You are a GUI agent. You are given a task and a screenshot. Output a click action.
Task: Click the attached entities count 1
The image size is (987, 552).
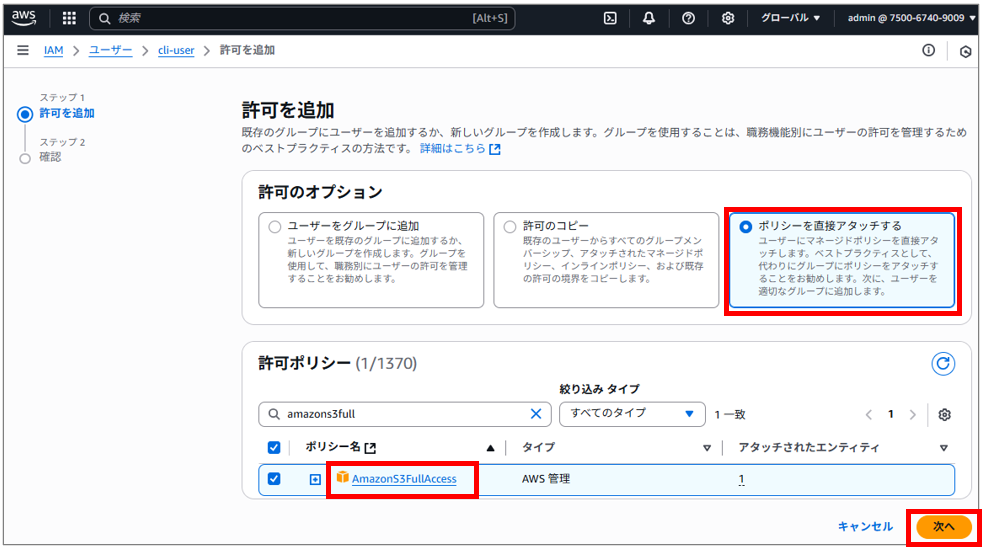point(742,479)
